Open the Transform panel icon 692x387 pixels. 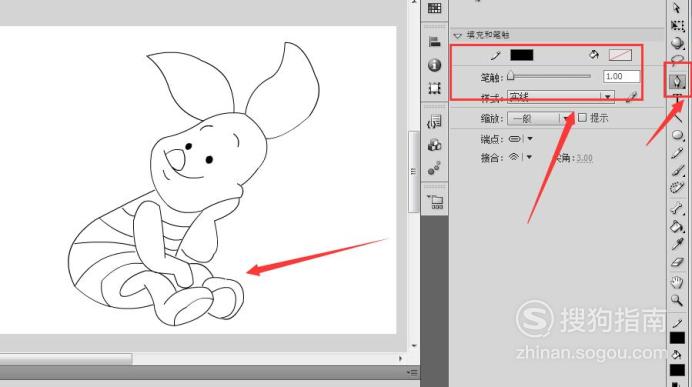coord(434,88)
